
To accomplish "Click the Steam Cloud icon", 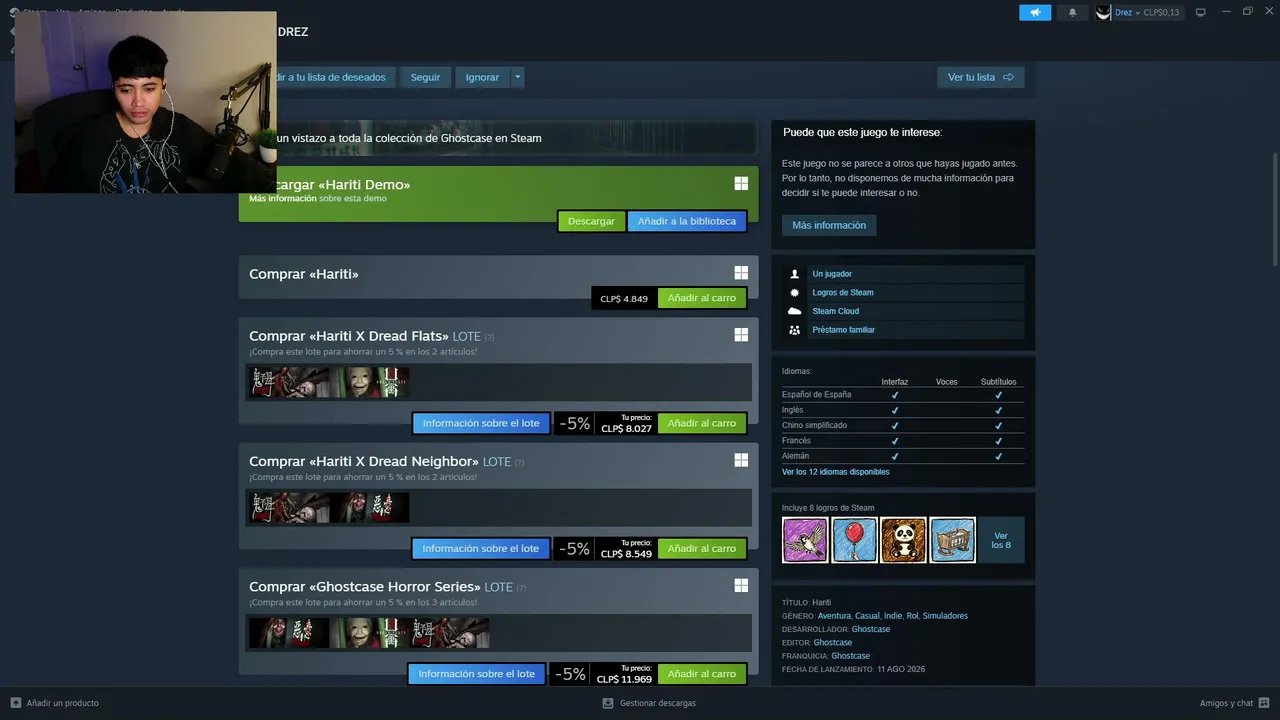I will pyautogui.click(x=795, y=311).
